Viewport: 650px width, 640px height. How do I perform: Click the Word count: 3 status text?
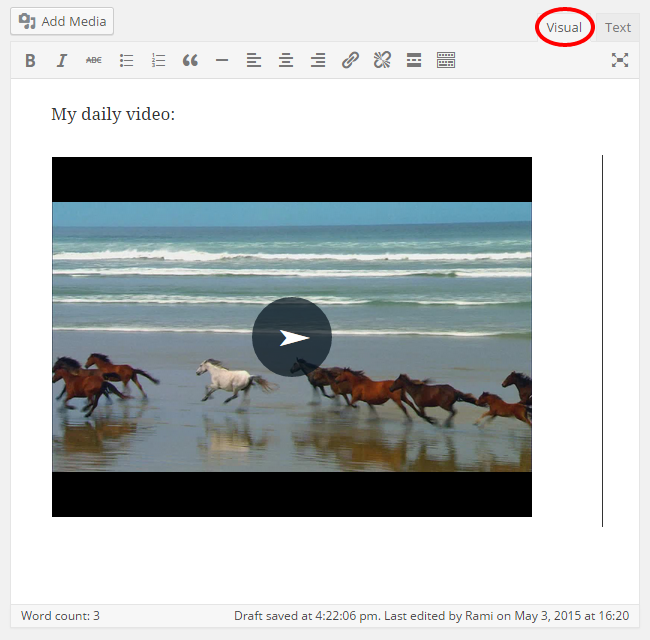[61, 616]
